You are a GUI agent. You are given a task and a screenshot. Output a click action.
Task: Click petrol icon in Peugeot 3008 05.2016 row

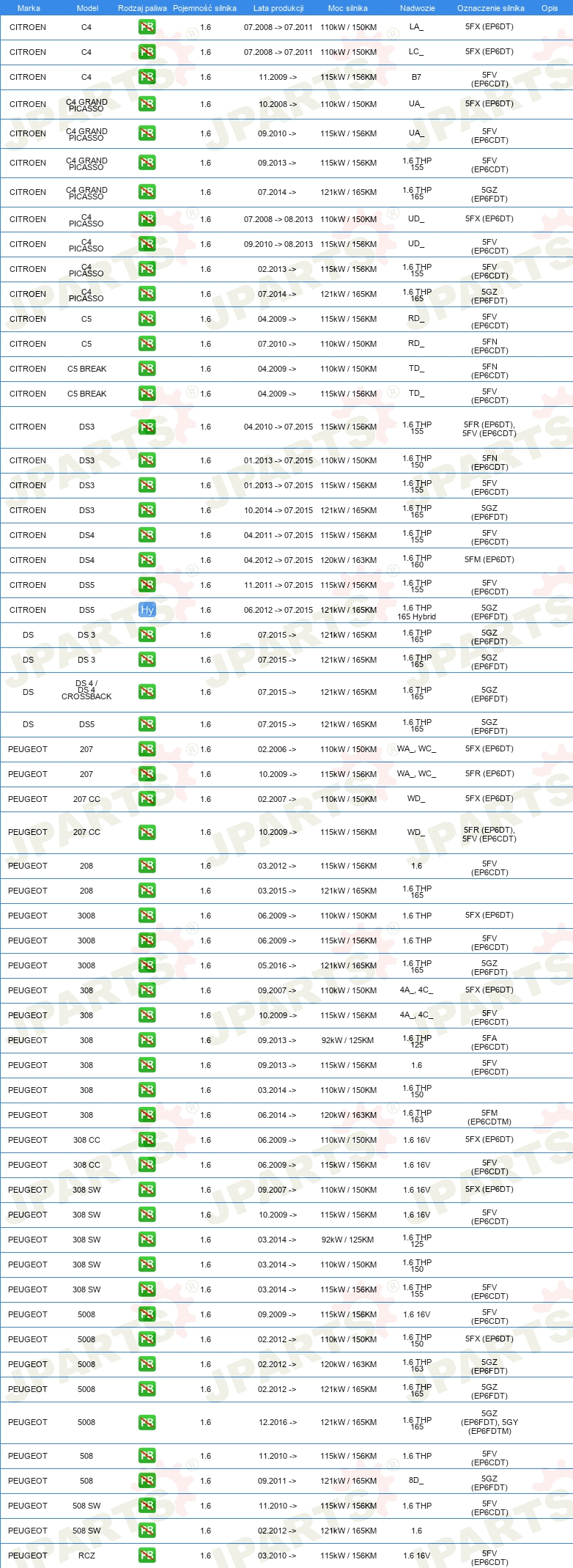point(147,965)
